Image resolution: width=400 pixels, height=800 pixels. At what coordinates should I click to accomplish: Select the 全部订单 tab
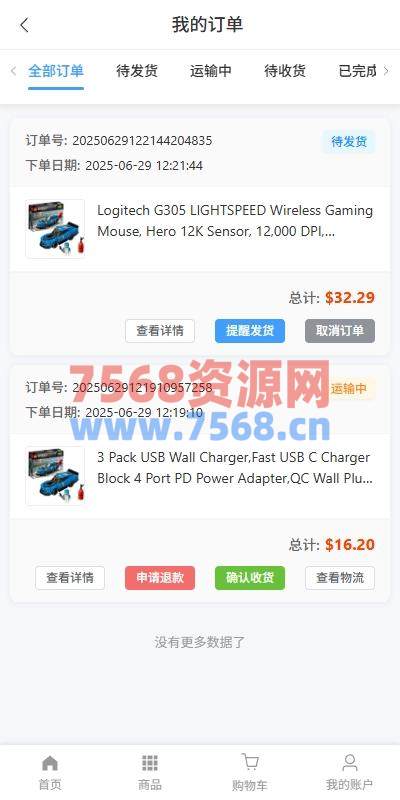(56, 71)
